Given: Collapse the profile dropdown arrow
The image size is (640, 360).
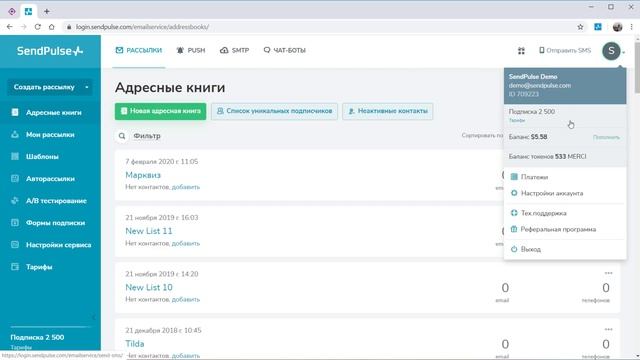Looking at the screenshot, I should 624,52.
